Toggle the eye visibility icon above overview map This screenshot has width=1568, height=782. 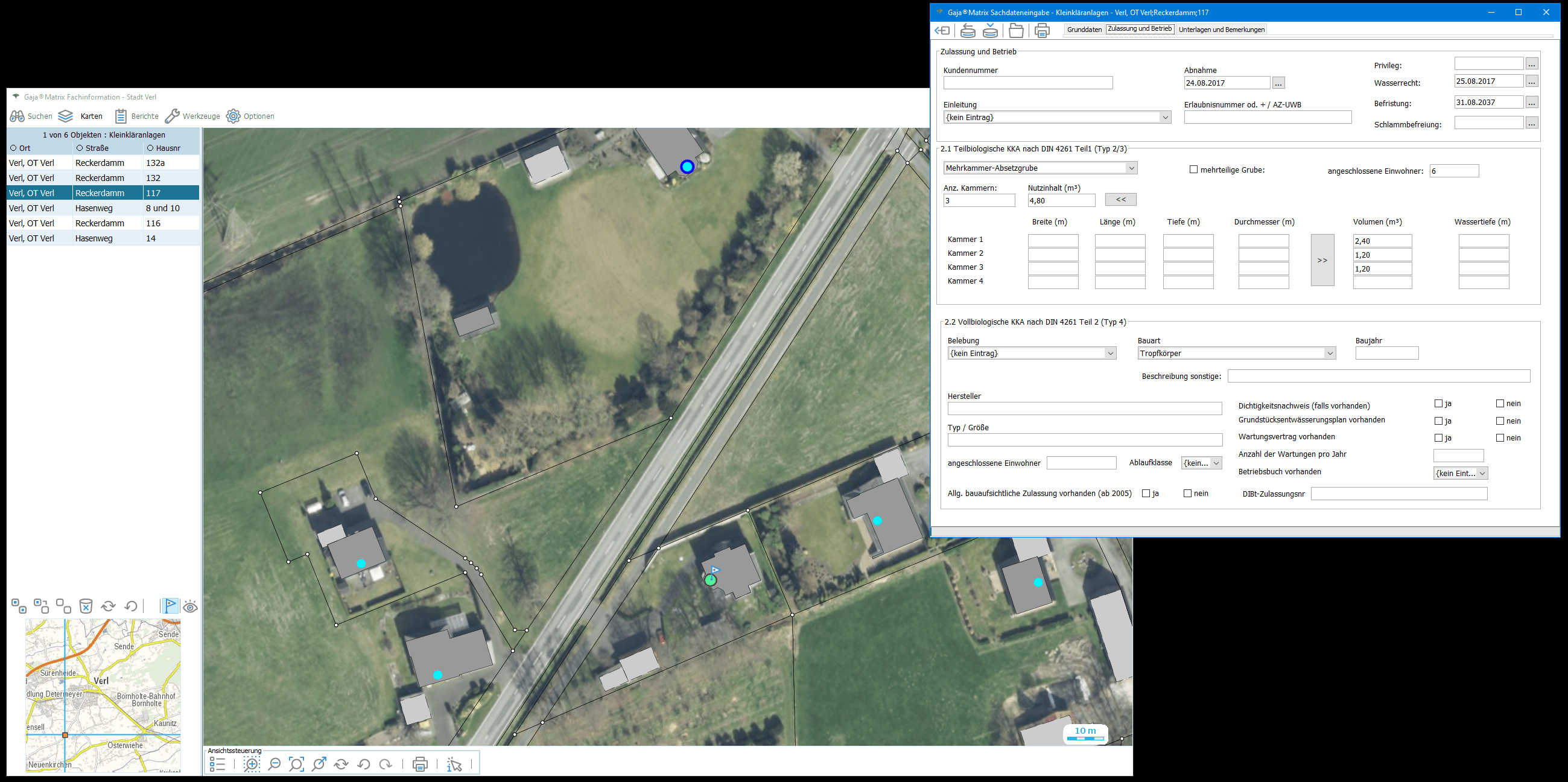pyautogui.click(x=191, y=607)
